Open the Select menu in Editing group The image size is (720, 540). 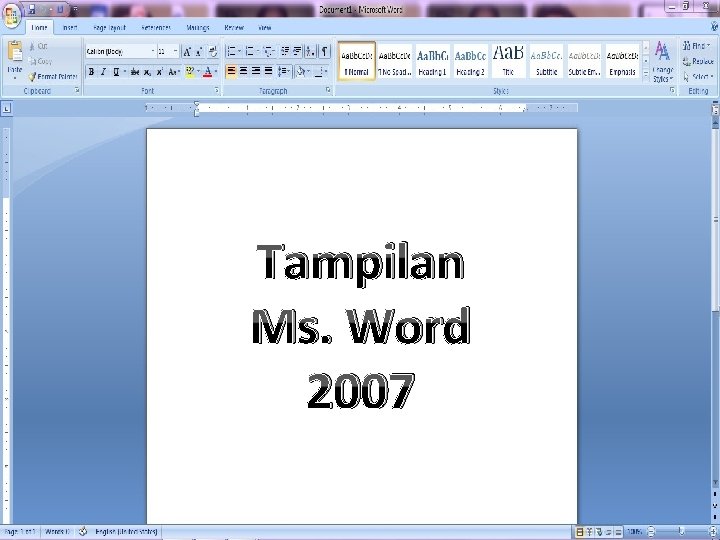[x=698, y=77]
